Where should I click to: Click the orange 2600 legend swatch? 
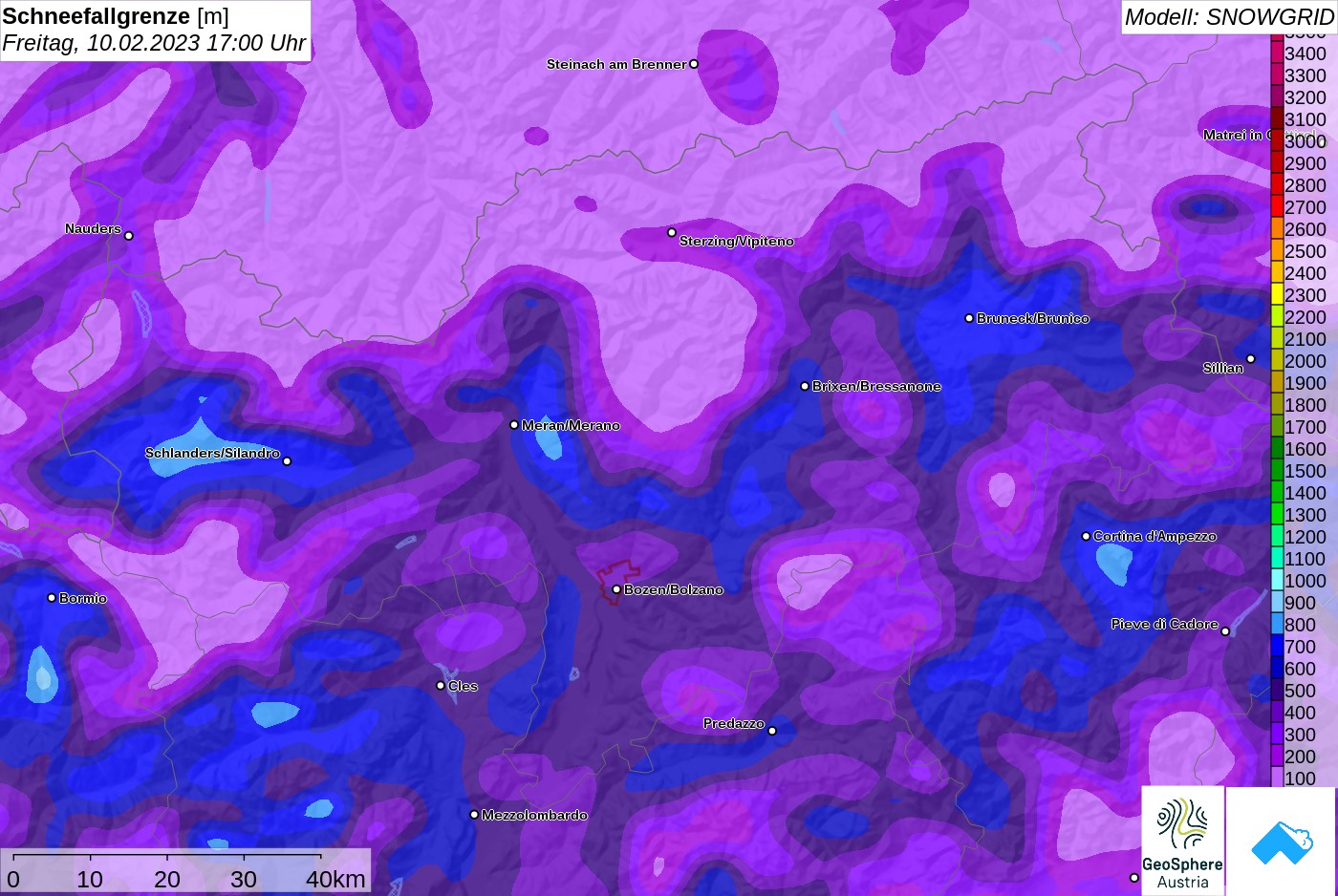tap(1277, 228)
